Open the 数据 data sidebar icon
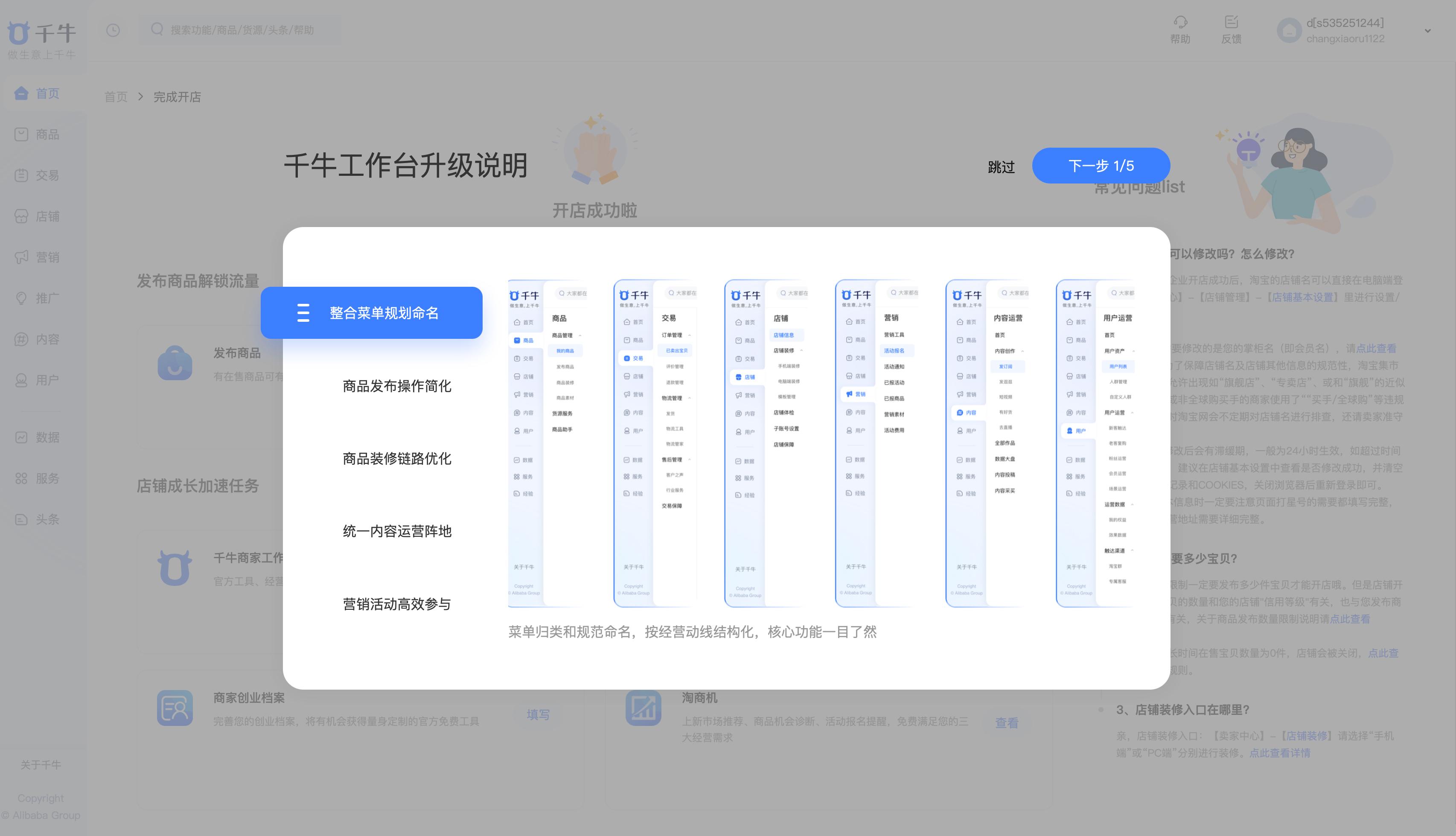1456x836 pixels. (21, 437)
